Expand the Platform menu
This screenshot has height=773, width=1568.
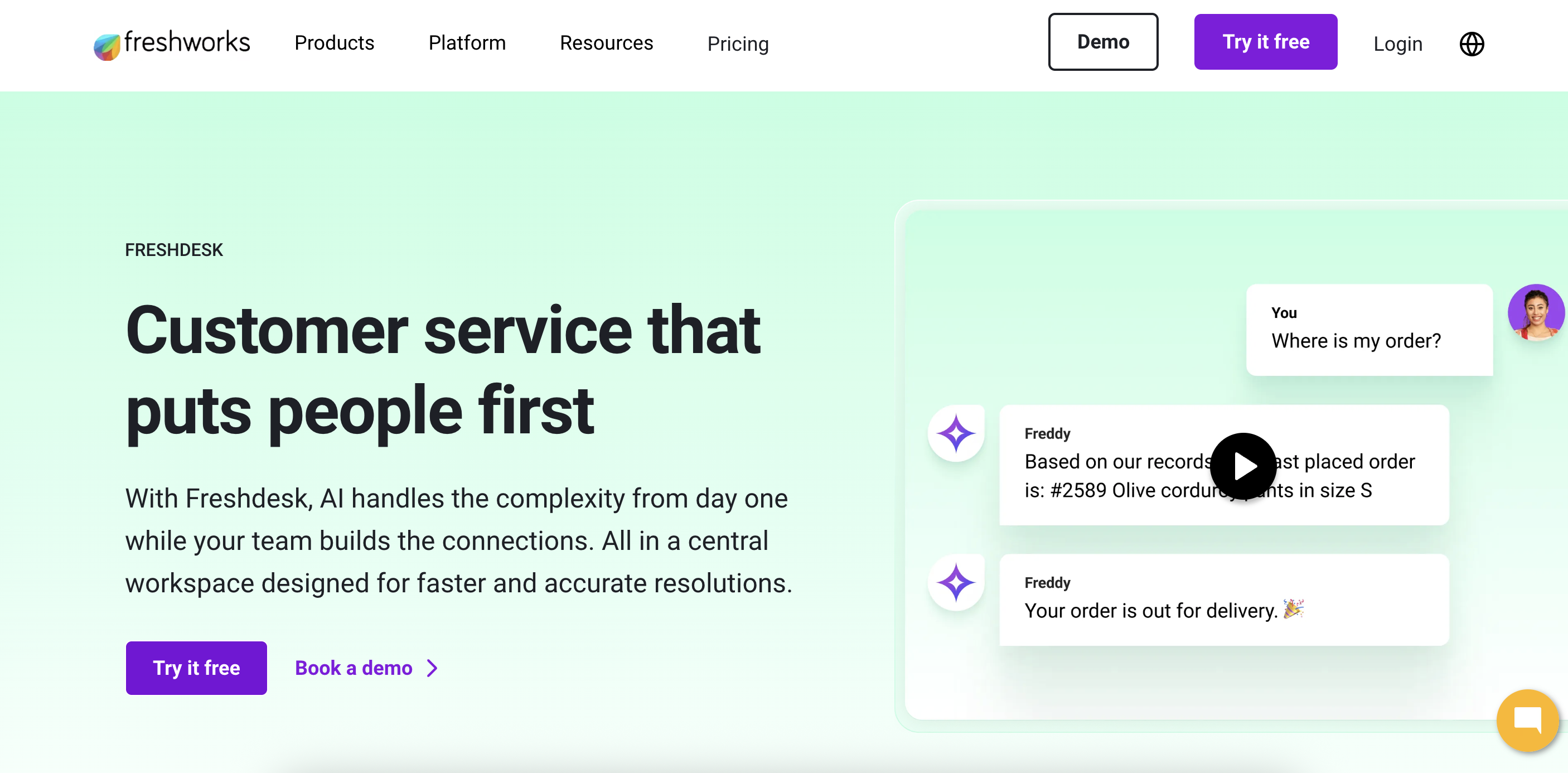tap(467, 43)
